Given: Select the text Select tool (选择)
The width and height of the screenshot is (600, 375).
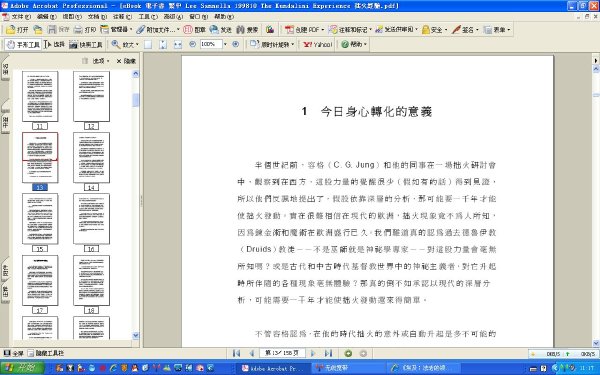Looking at the screenshot, I should (x=54, y=44).
